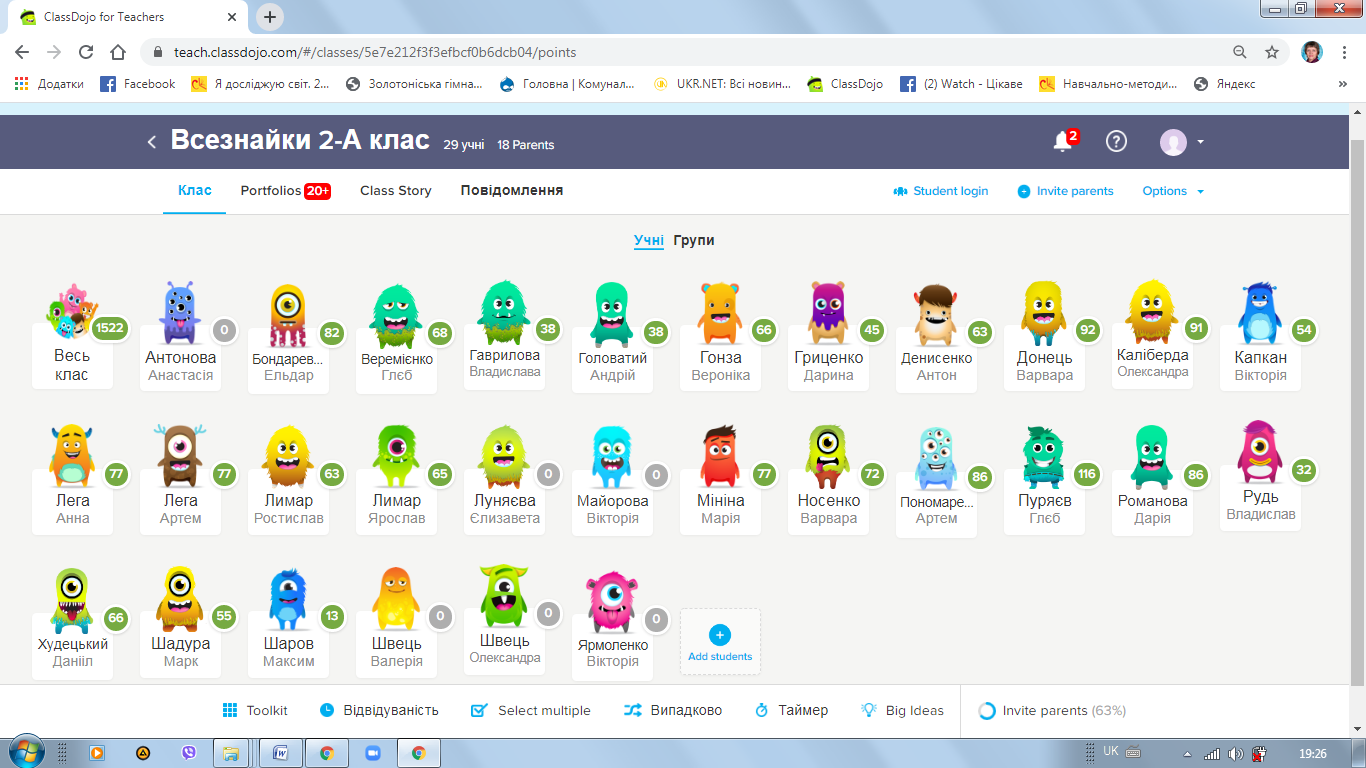Open the Zoom app in the taskbar
The image size is (1366, 768).
[x=374, y=753]
